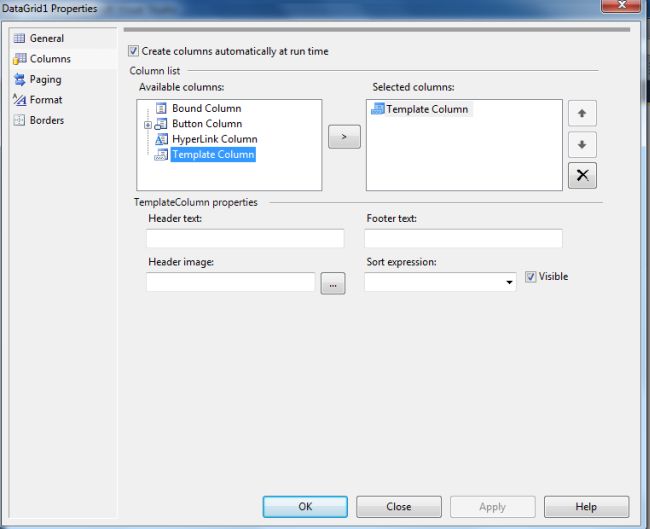Click the Header image input field
650x529 pixels.
(231, 282)
